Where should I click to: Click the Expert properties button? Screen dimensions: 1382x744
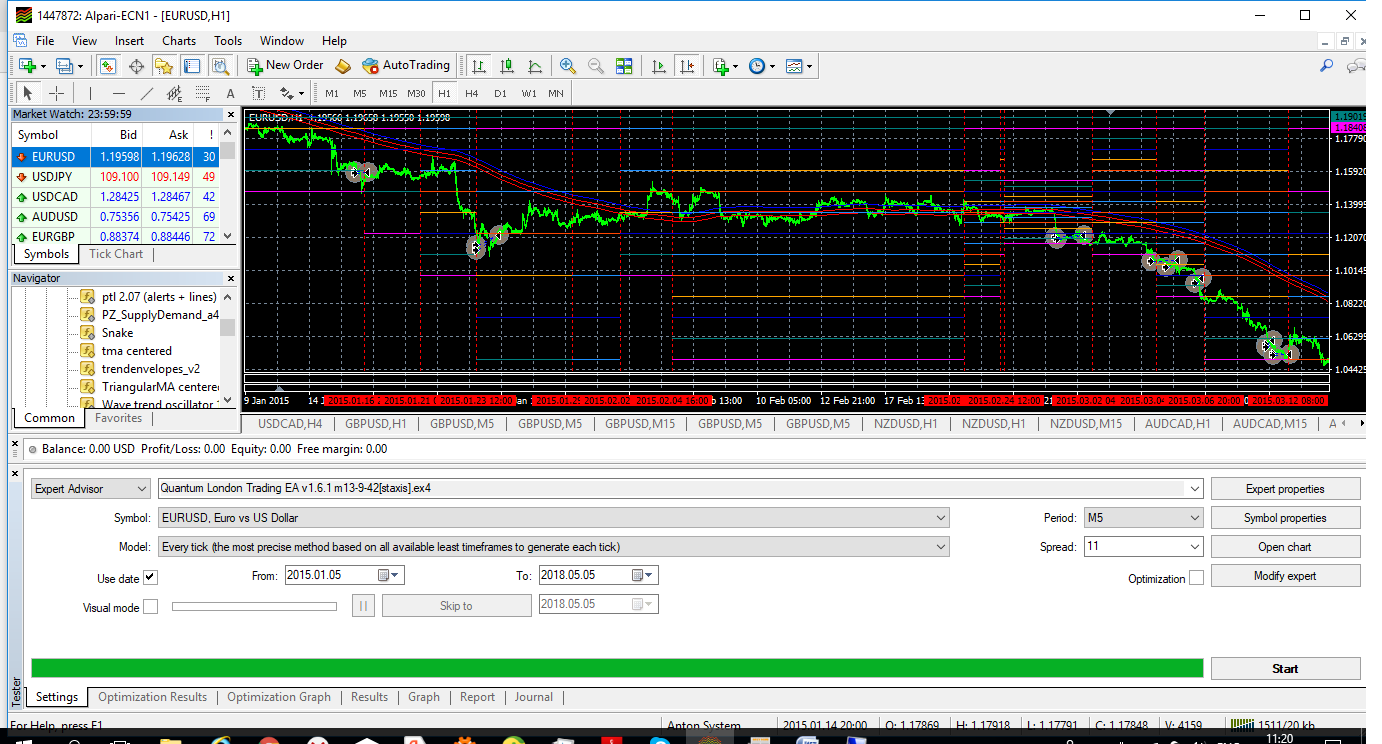coord(1285,489)
